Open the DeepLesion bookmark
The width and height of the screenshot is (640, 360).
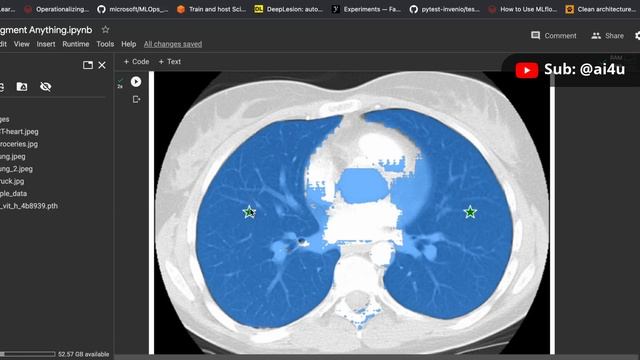[x=288, y=9]
